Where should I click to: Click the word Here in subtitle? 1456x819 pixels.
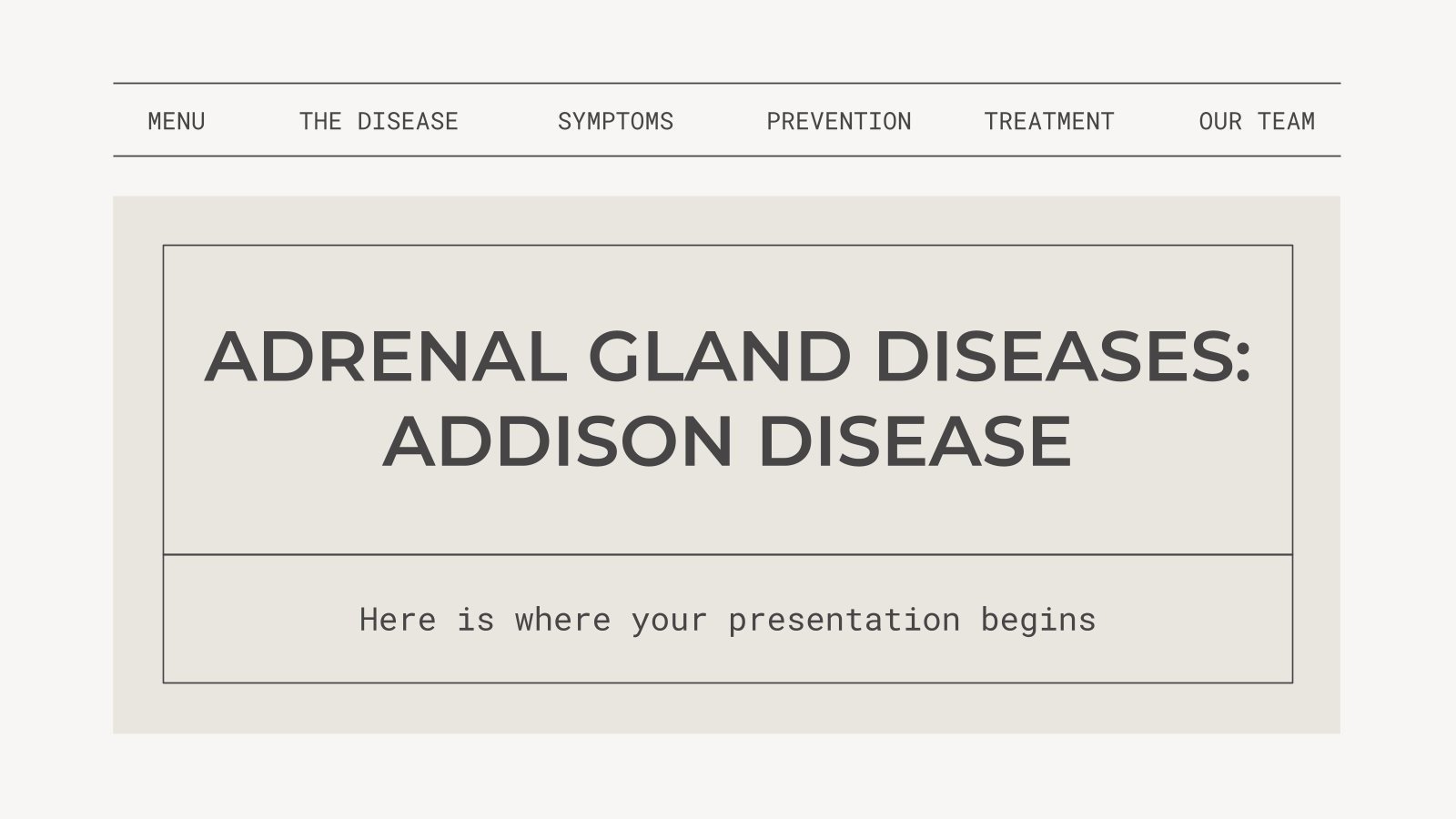(398, 620)
